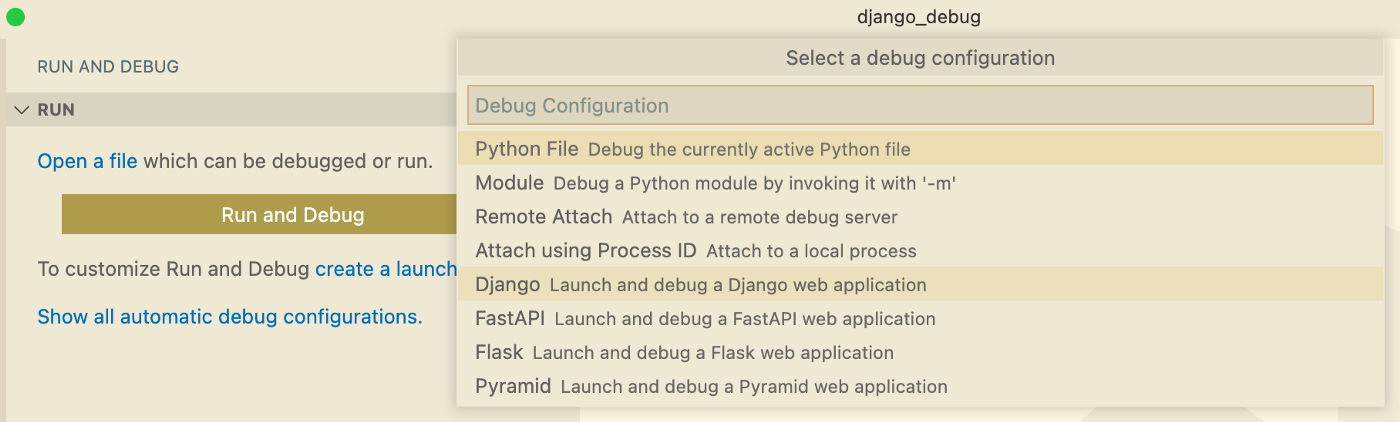Show all automatic debug configurations

pos(229,317)
